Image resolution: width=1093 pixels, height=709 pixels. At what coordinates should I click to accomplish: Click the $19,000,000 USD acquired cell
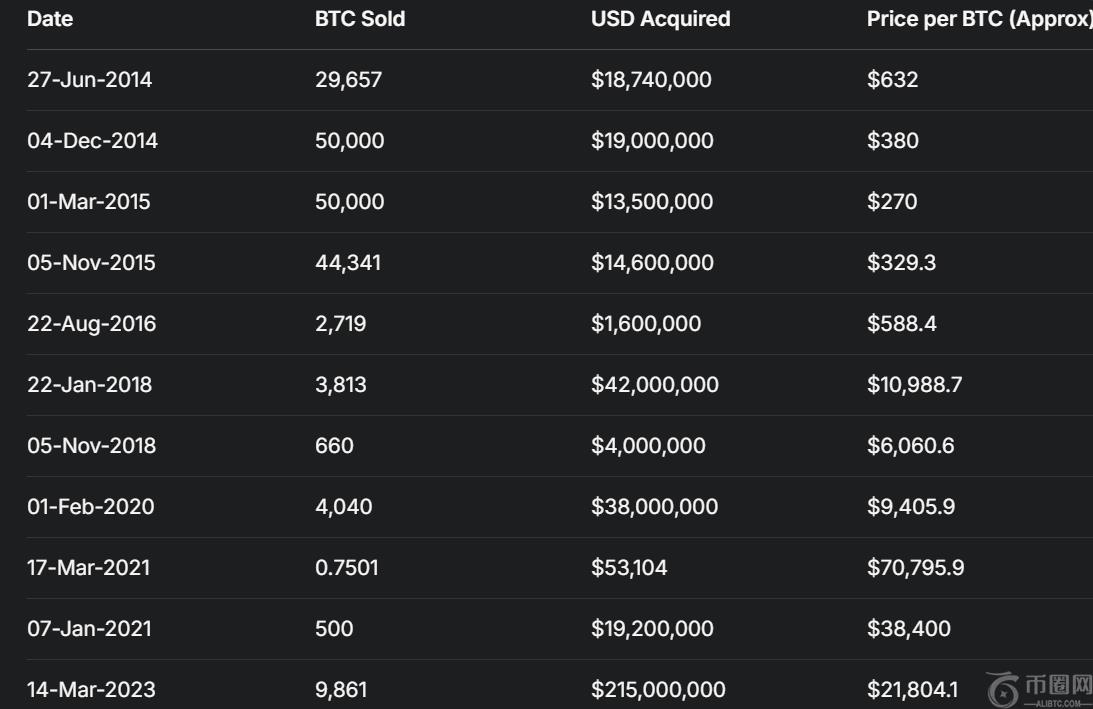point(652,141)
